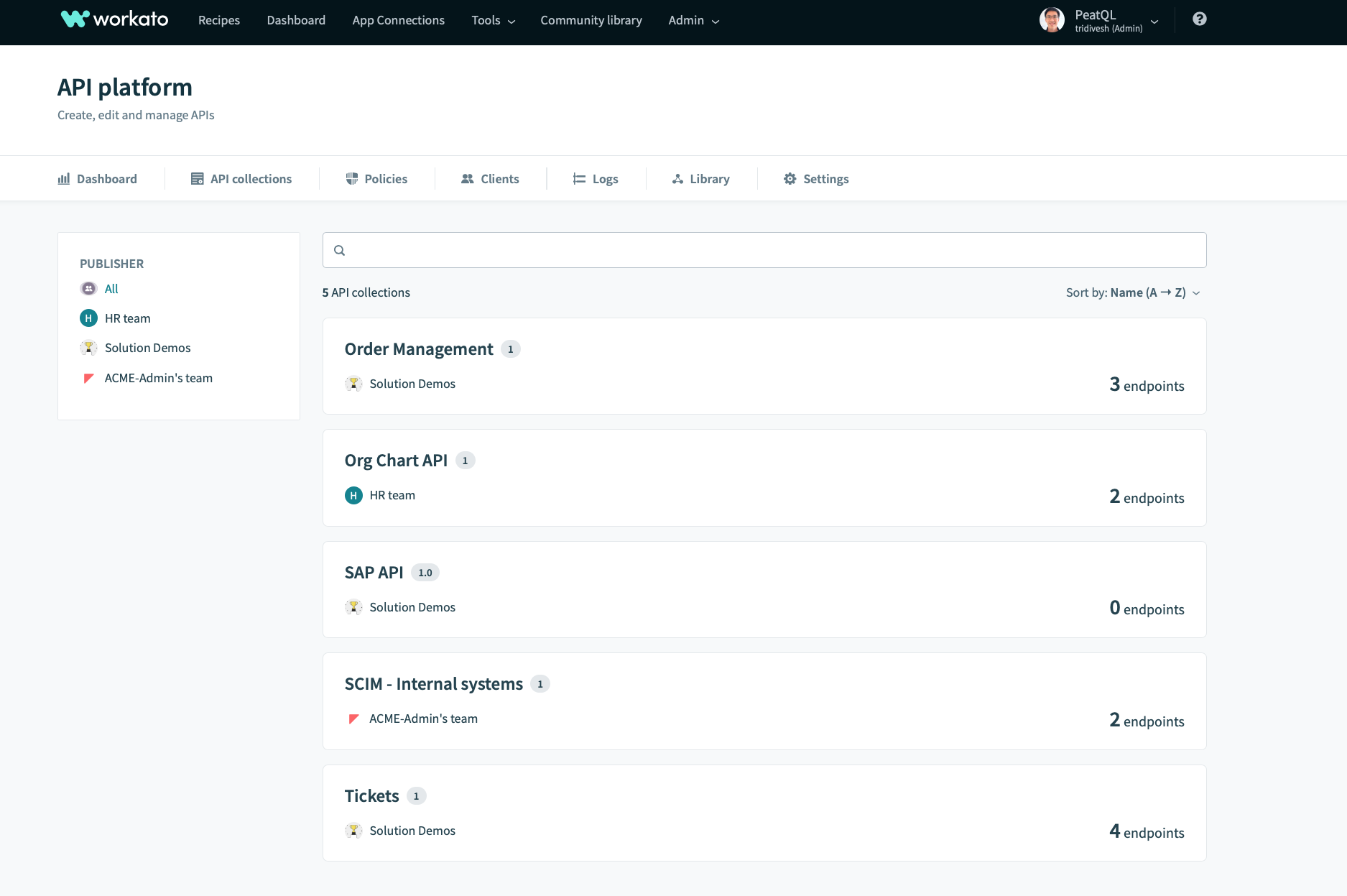Click the Workato logo

coord(115,19)
